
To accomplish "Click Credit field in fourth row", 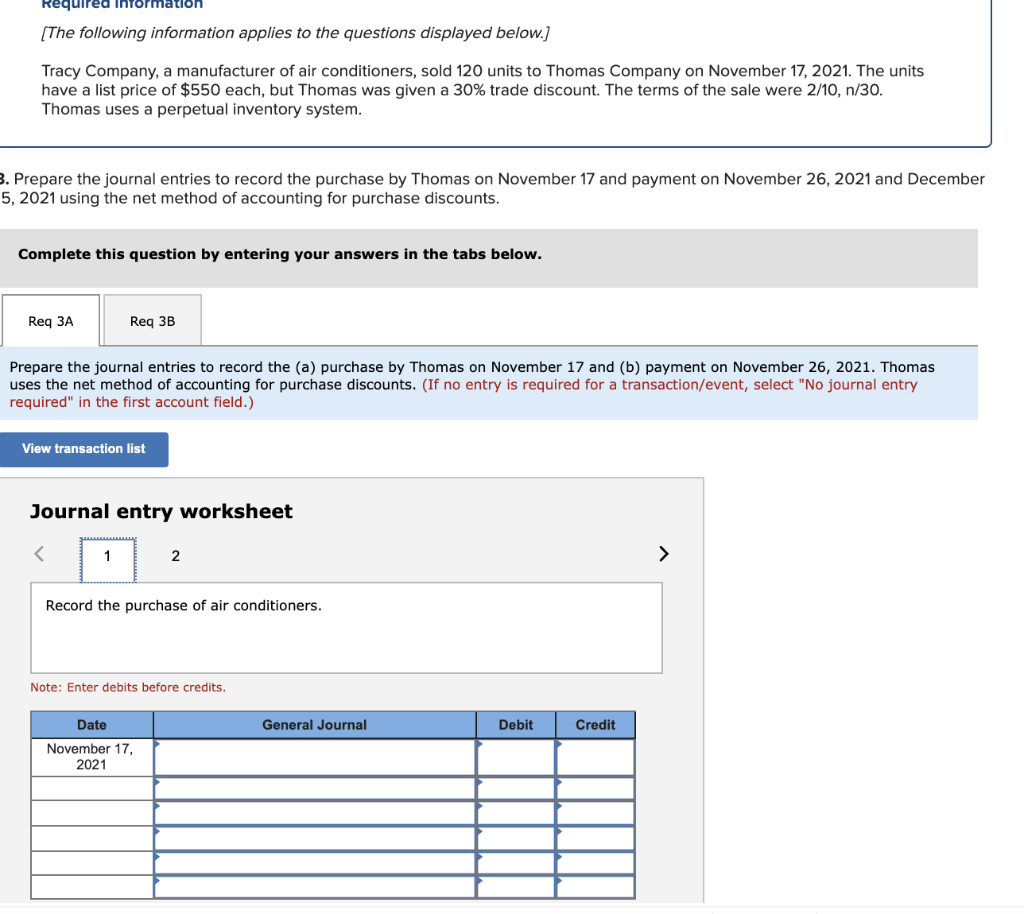I will [x=595, y=838].
